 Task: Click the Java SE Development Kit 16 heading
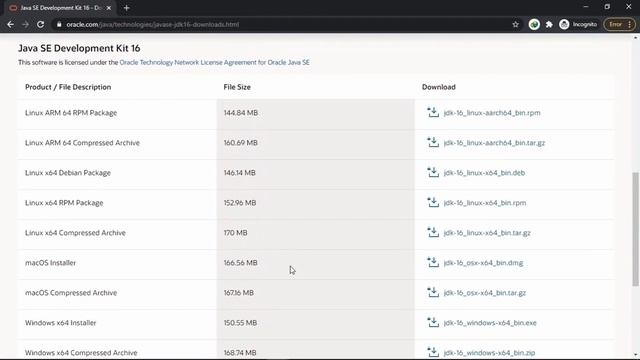tap(79, 48)
